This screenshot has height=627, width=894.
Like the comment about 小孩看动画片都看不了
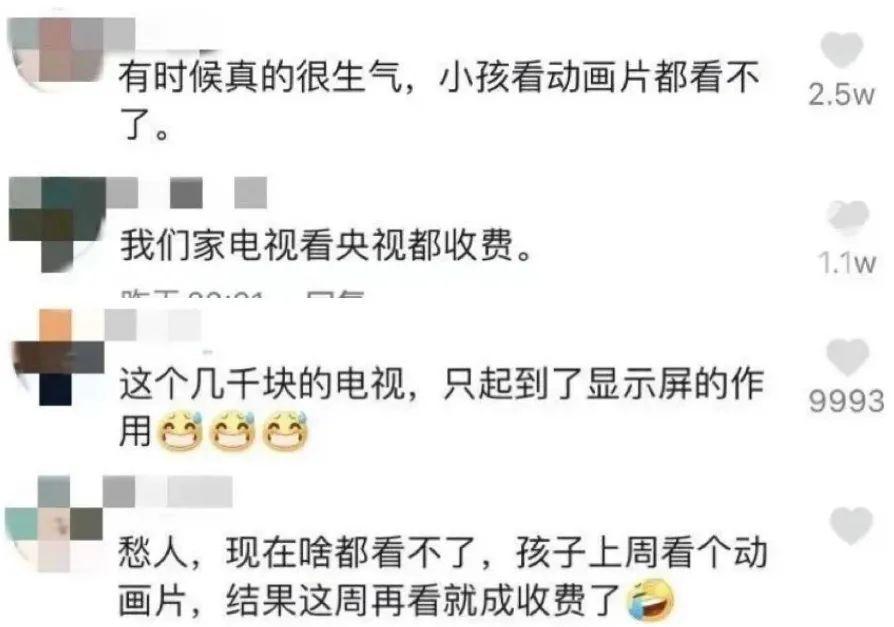(x=841, y=49)
